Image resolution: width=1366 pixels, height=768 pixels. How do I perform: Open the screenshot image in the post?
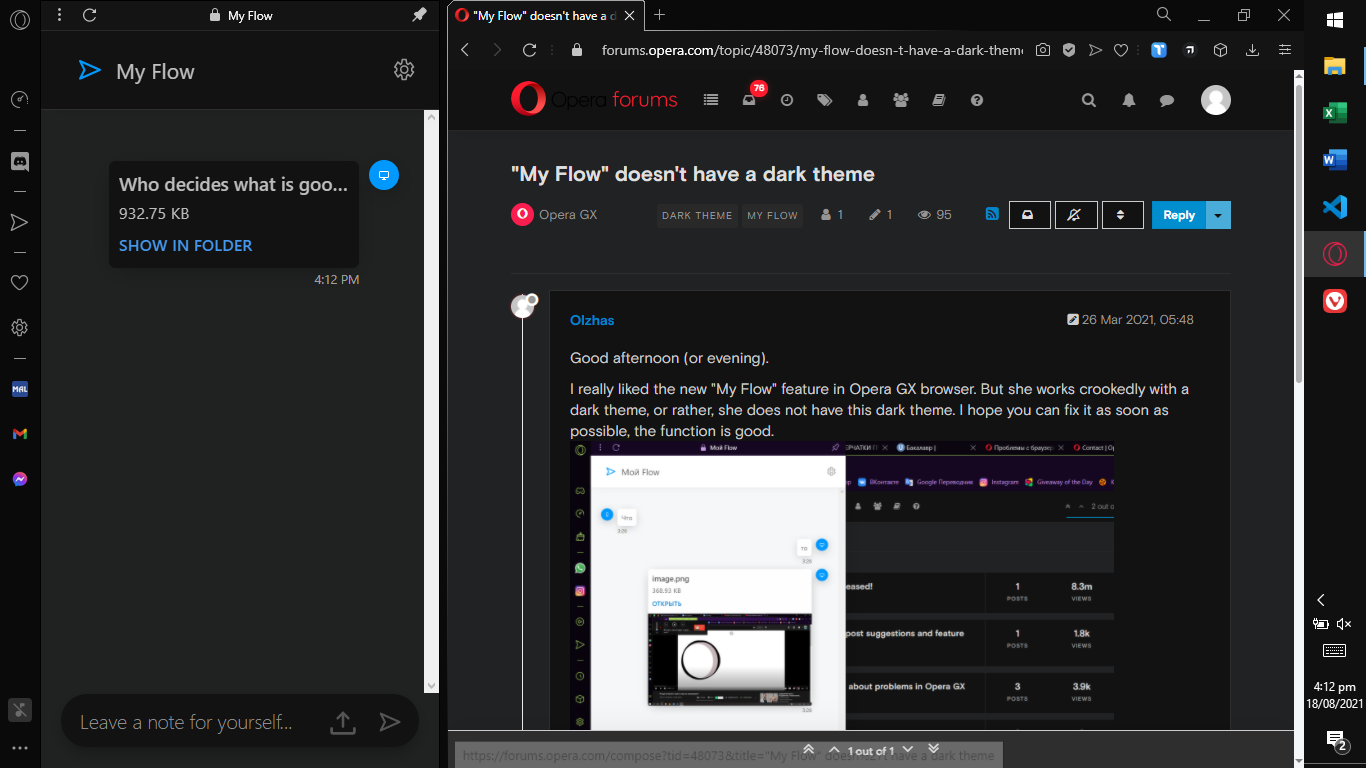842,585
